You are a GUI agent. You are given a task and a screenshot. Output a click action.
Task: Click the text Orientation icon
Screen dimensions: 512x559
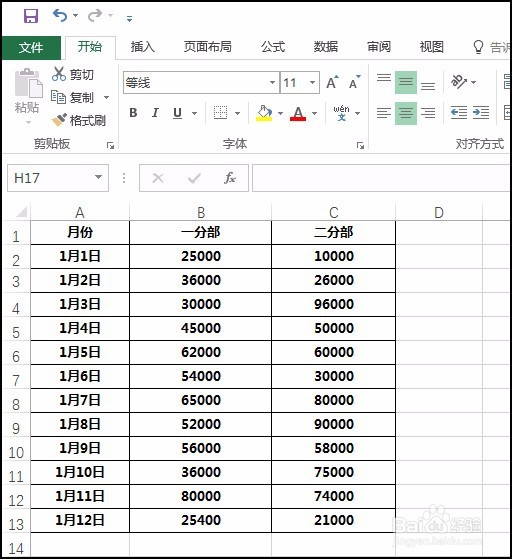(x=459, y=82)
